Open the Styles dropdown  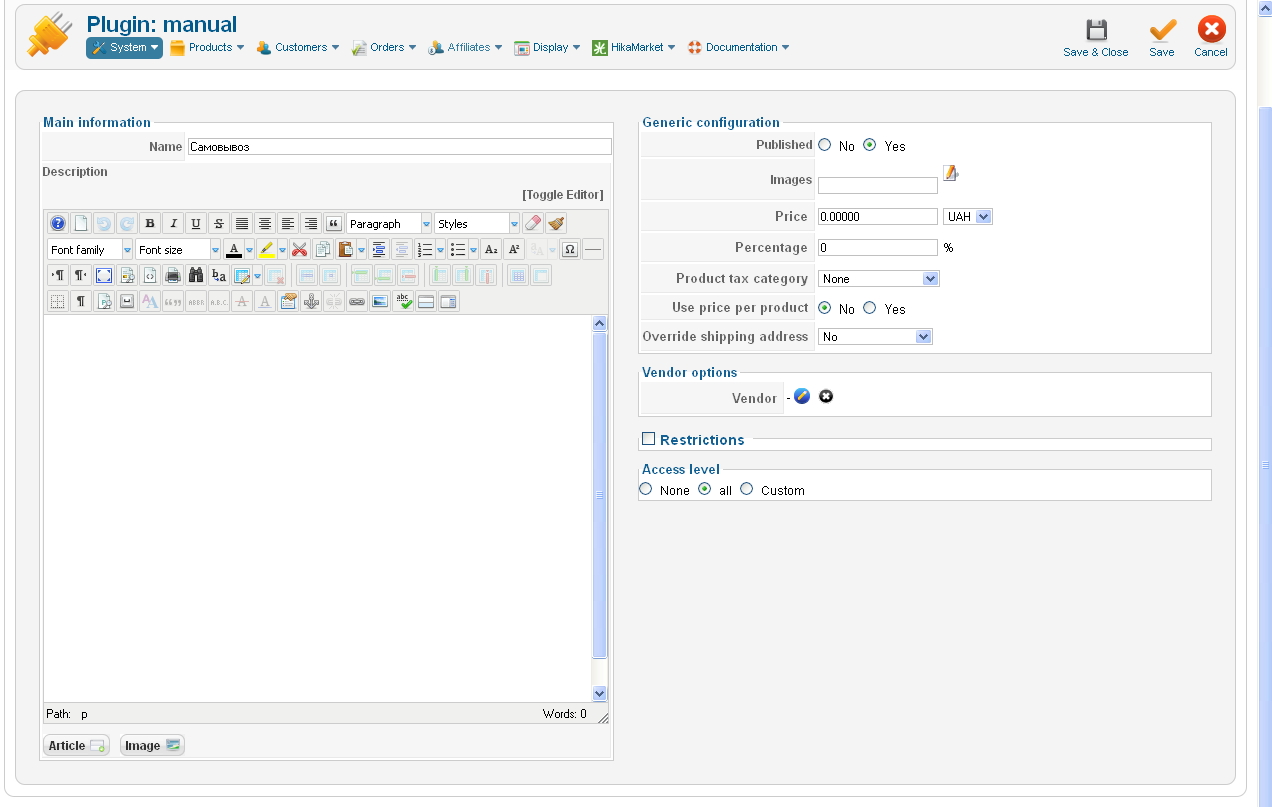(x=477, y=223)
